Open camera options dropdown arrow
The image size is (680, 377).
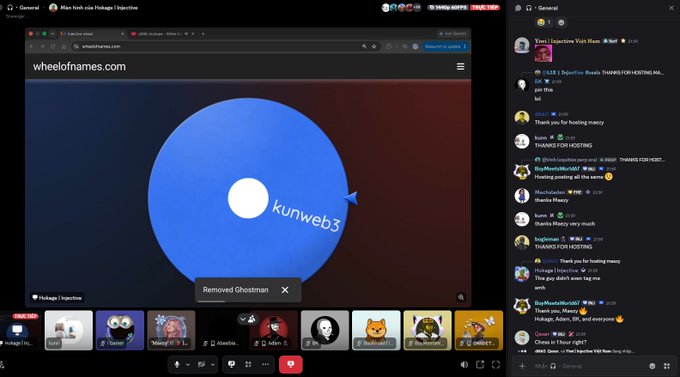point(212,365)
